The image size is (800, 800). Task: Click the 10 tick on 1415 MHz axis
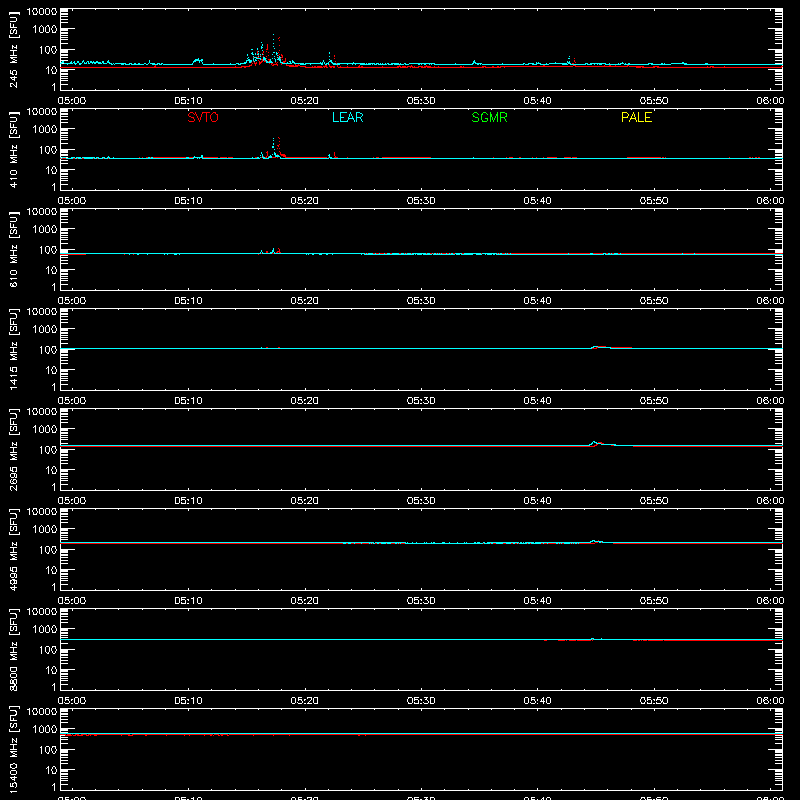coord(52,370)
